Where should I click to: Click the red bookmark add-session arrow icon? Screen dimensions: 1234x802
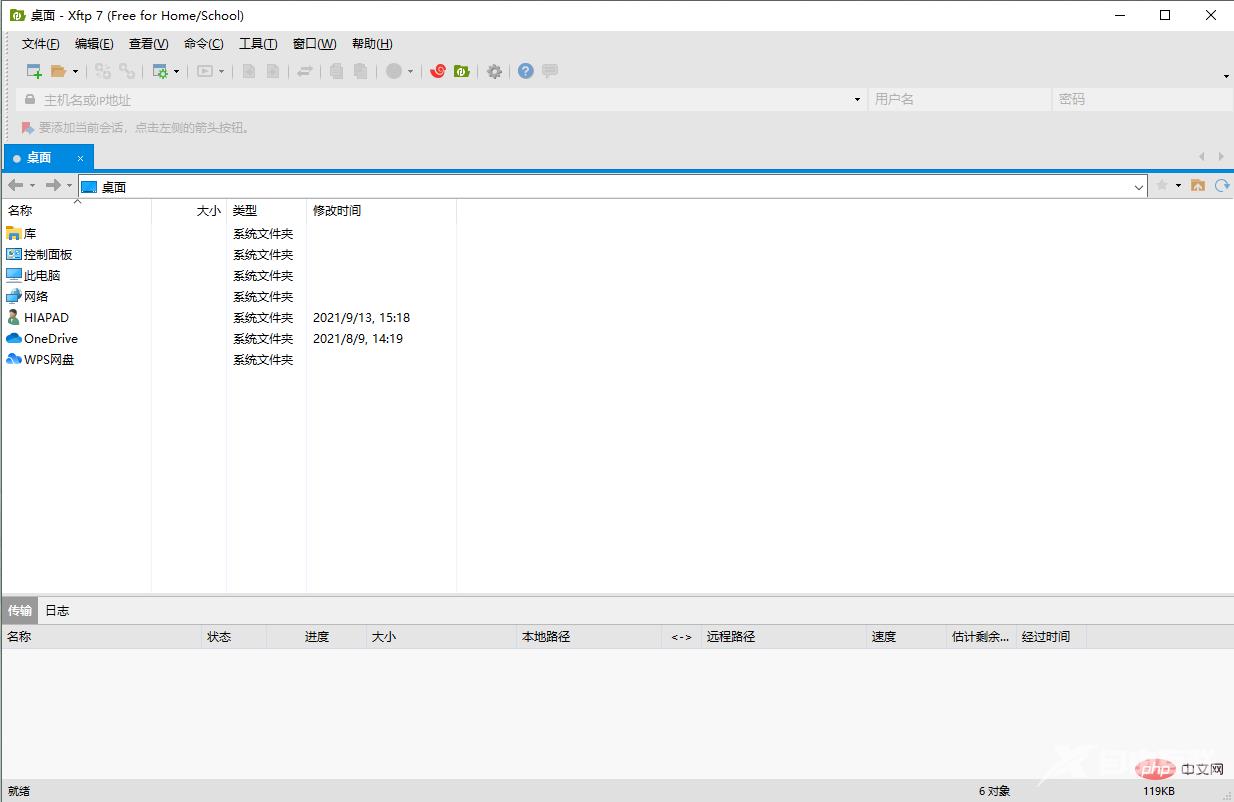[x=27, y=128]
